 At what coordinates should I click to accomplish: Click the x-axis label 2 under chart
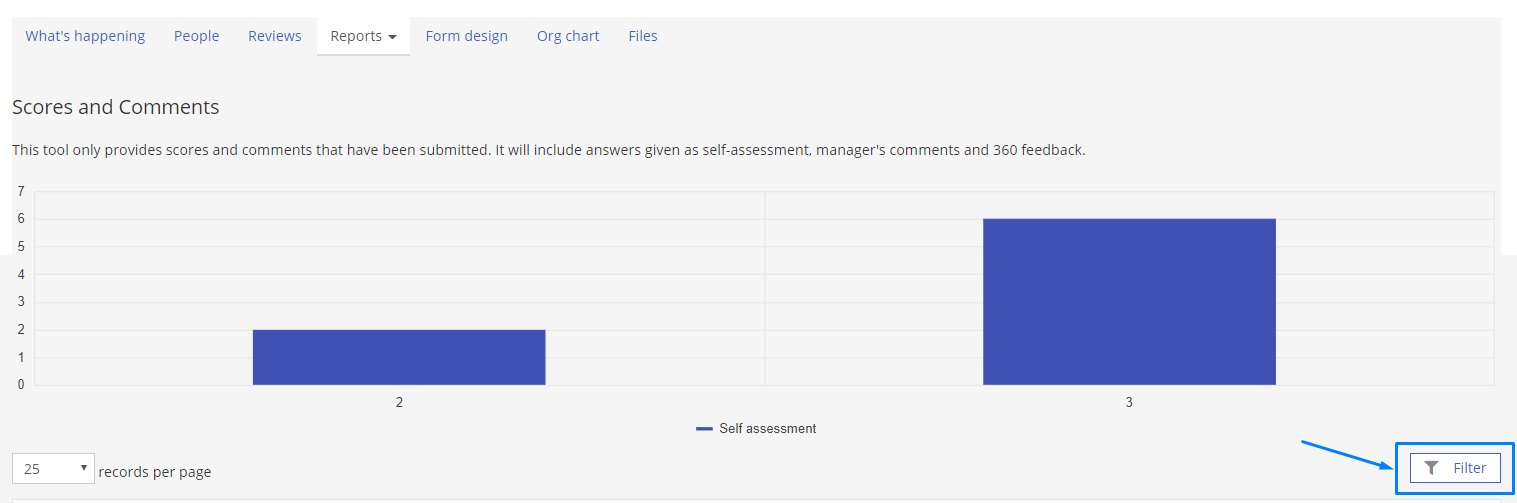point(399,402)
